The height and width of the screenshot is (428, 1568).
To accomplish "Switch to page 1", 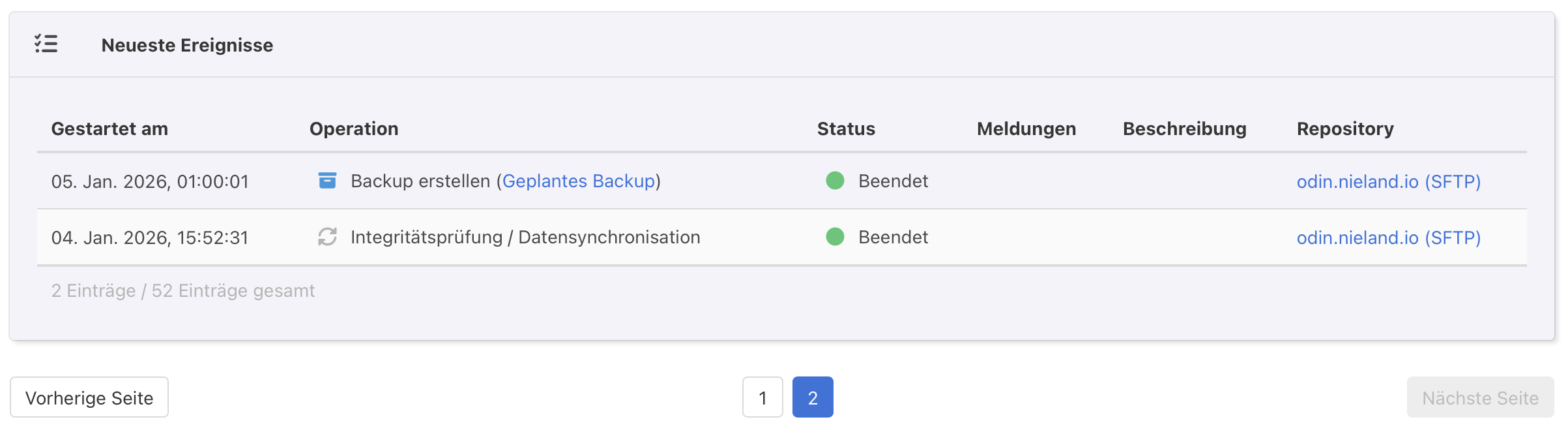I will 762,397.
